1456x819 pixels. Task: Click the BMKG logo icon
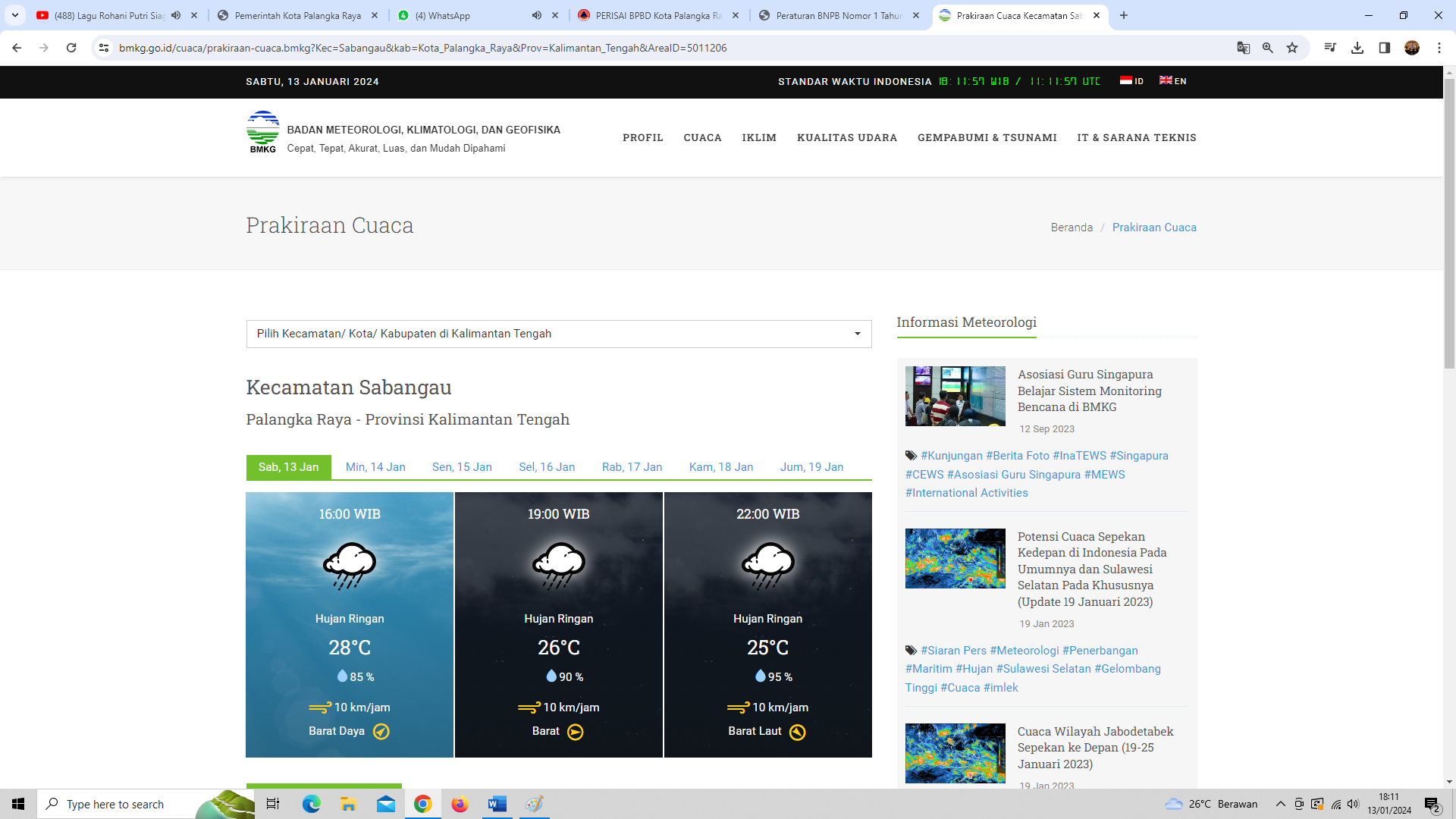[x=262, y=132]
